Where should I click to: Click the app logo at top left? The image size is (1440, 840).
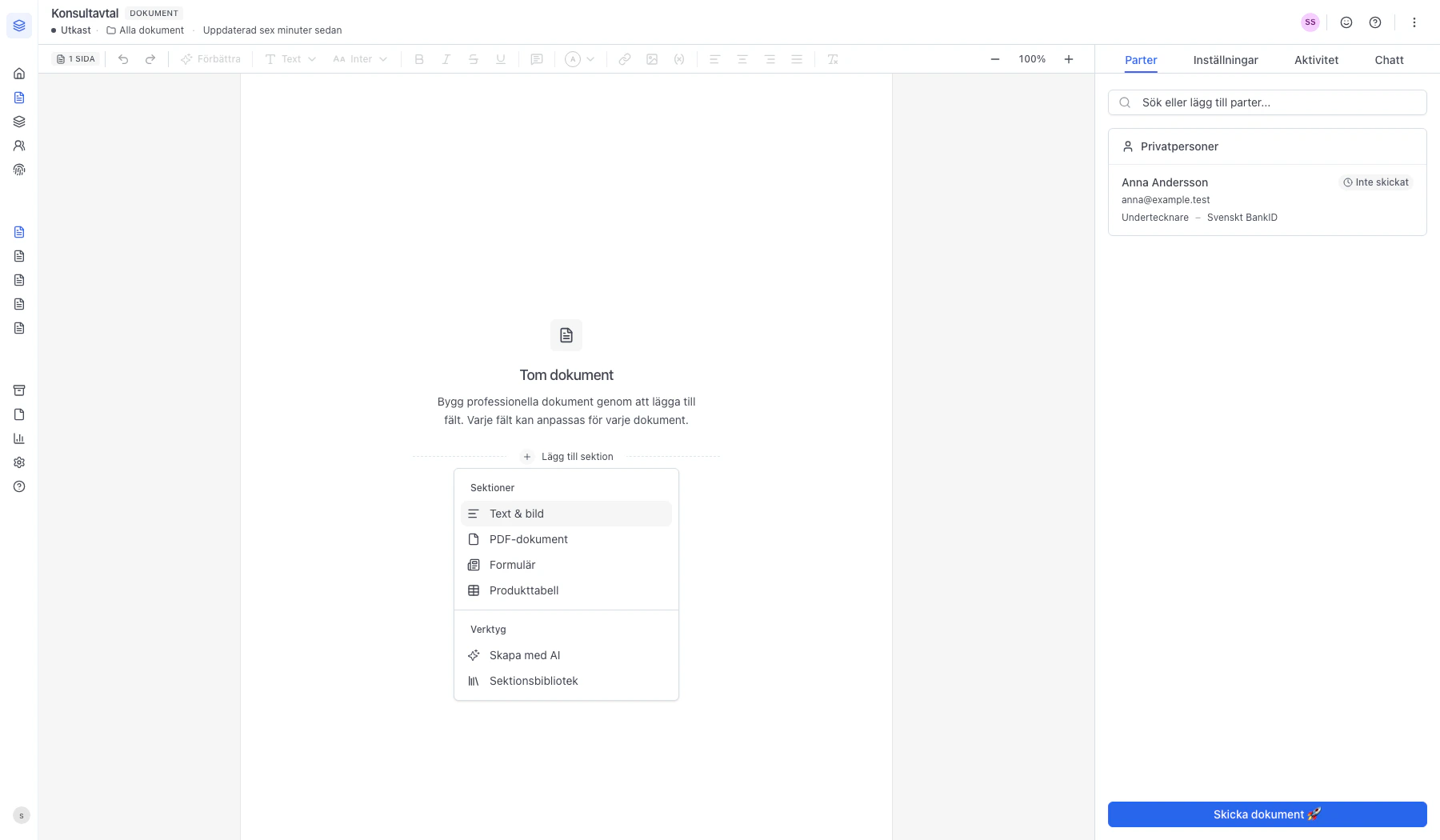19,26
